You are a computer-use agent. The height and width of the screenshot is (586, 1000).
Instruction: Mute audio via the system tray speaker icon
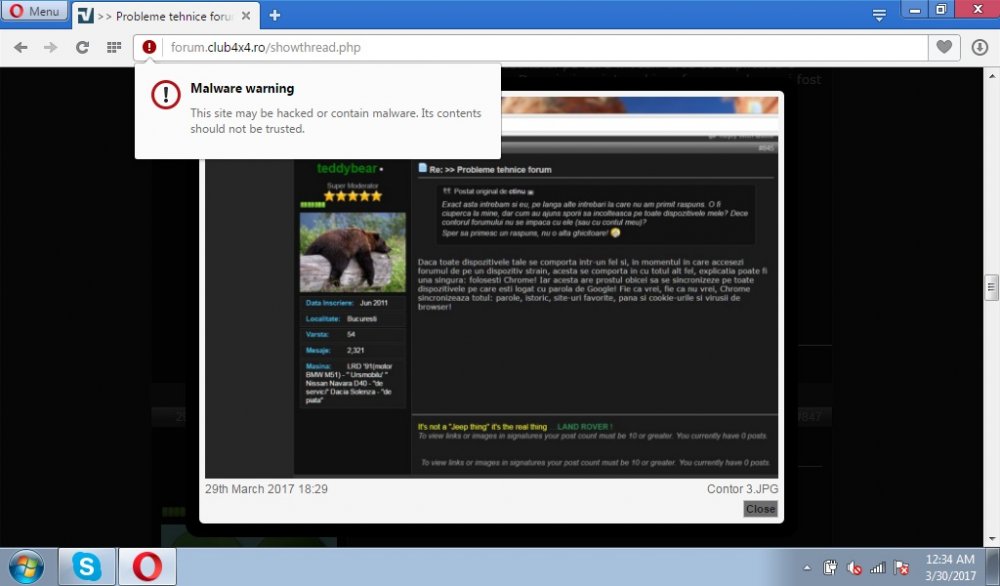(x=853, y=567)
